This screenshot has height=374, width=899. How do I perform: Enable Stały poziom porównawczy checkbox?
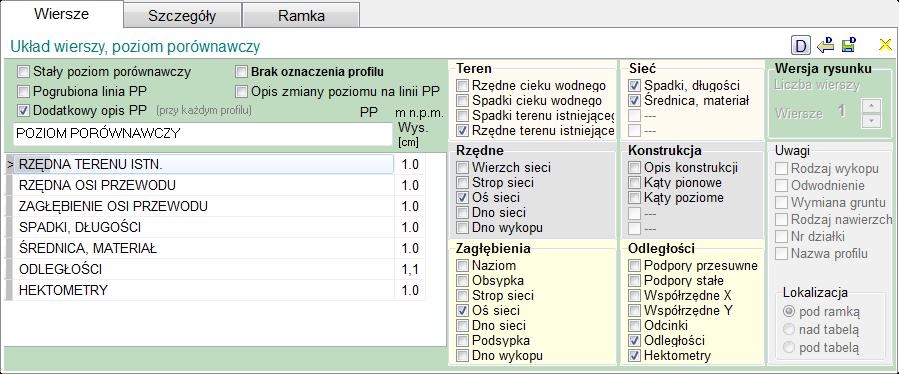pyautogui.click(x=23, y=72)
